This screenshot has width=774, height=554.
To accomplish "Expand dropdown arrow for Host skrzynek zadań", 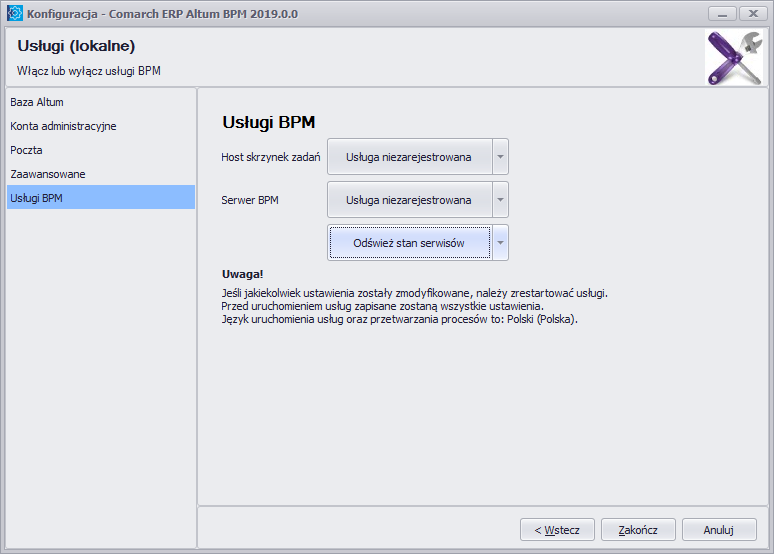I will 500,157.
